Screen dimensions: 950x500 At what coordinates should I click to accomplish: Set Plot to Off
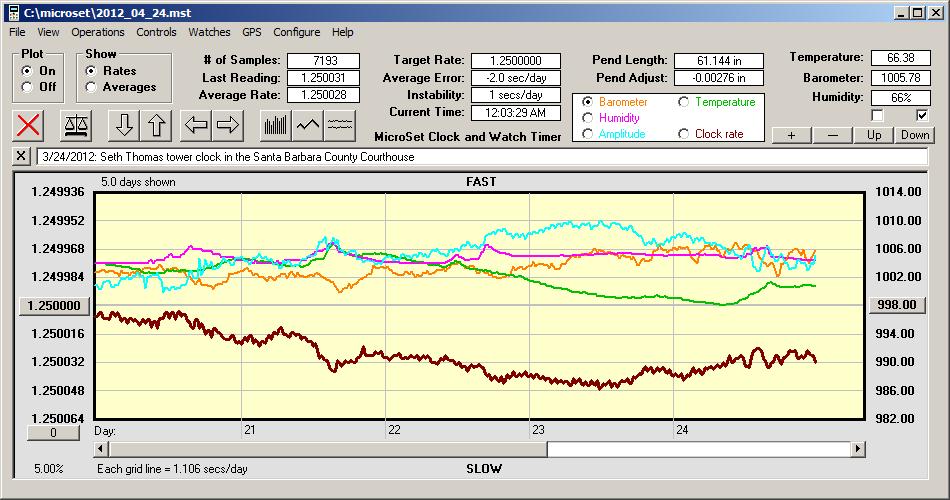pos(27,87)
